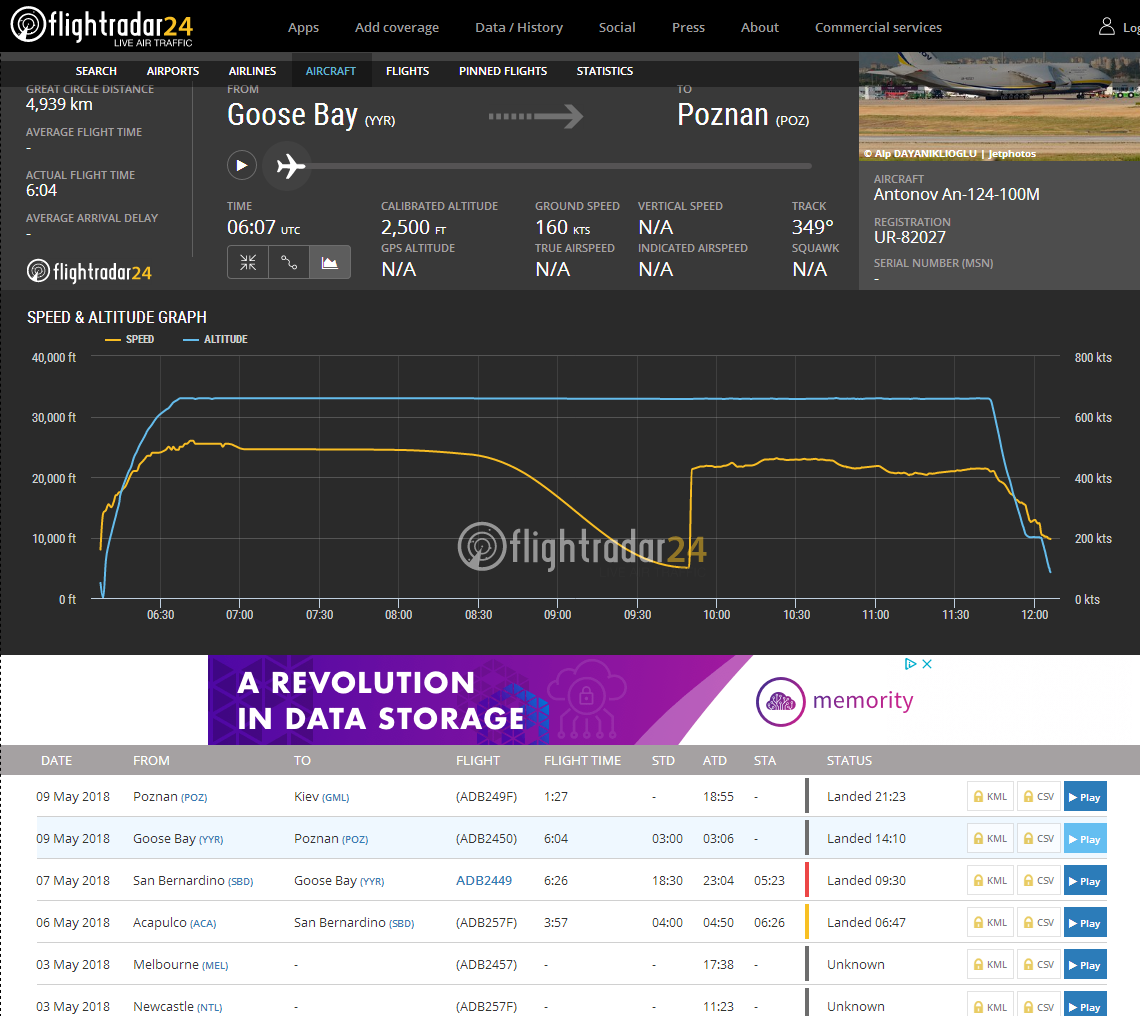Switch to the FLIGHTS tab
The width and height of the screenshot is (1140, 1016).
(407, 71)
